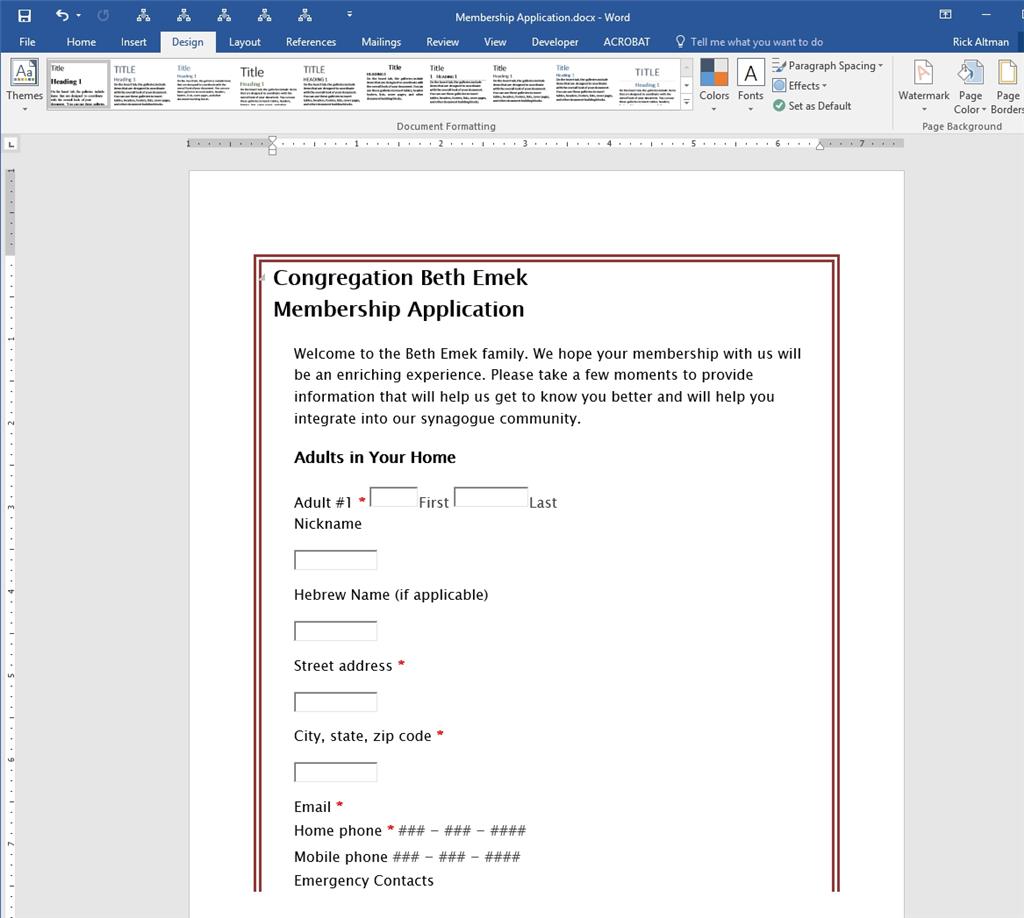Open the ACROBAT tab
The height and width of the screenshot is (918, 1024).
[x=627, y=42]
